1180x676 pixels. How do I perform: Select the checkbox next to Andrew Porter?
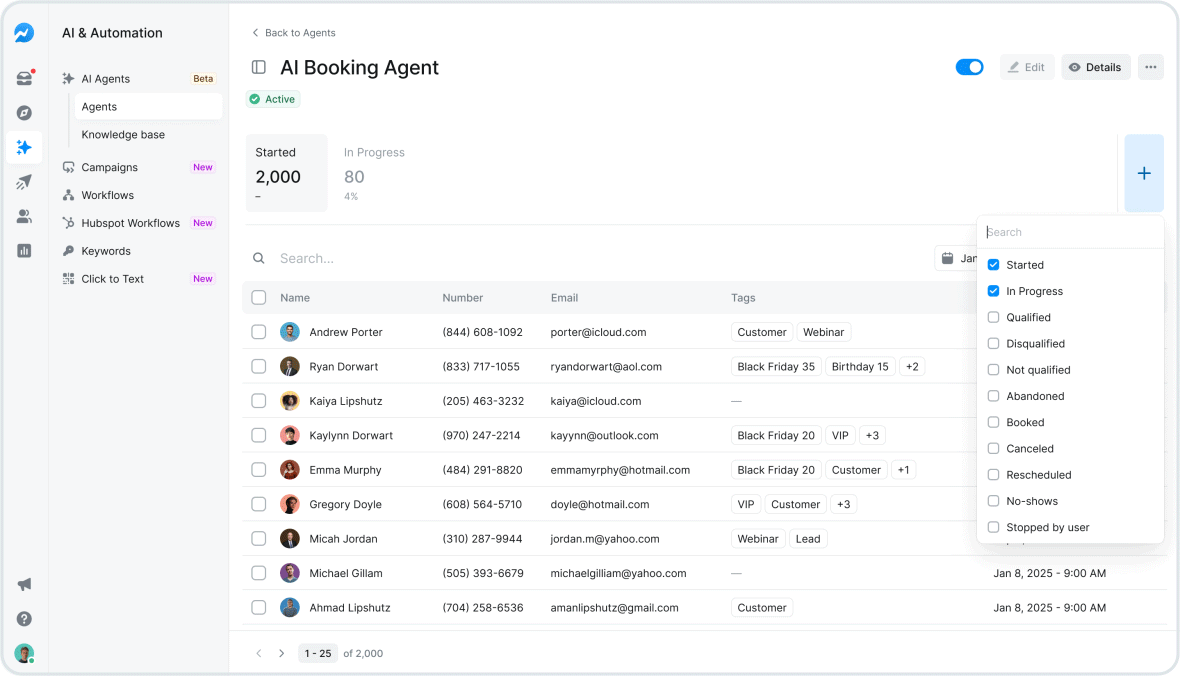click(258, 331)
